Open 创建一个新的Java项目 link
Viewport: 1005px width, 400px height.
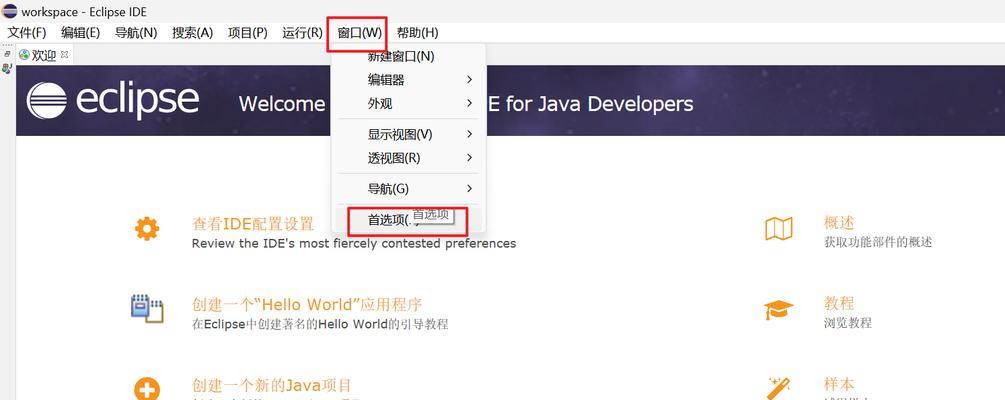pos(272,385)
